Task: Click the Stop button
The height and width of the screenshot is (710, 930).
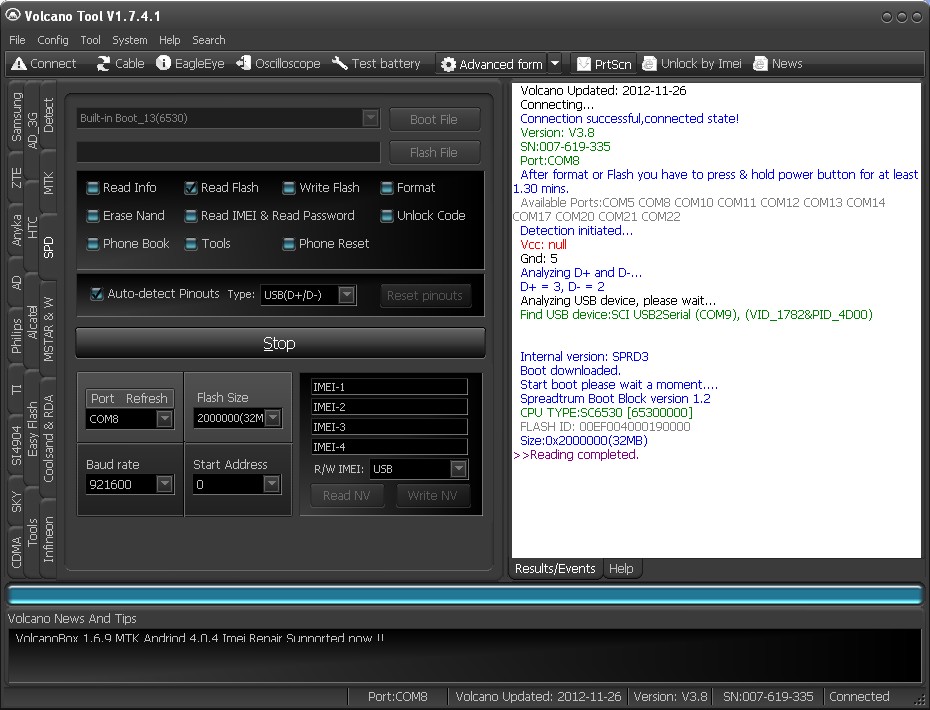Action: [x=281, y=343]
